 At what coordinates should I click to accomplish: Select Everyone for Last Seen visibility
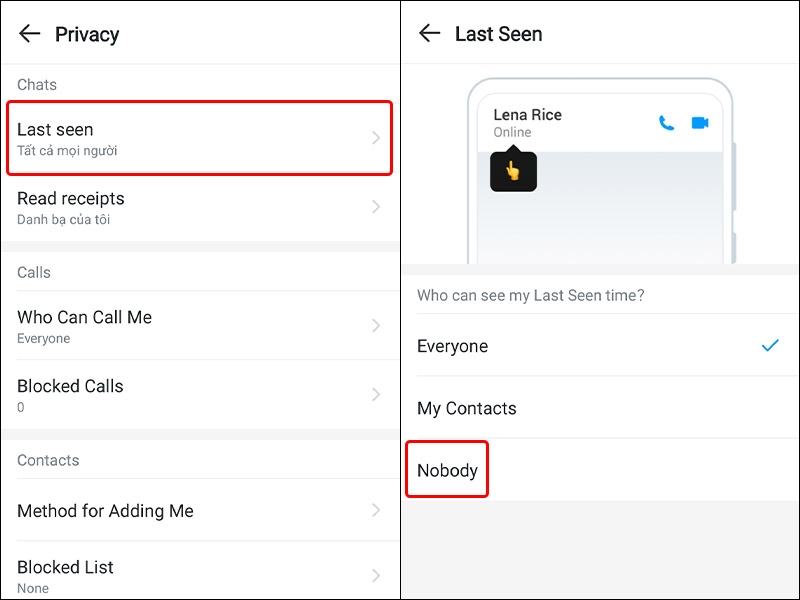[600, 346]
